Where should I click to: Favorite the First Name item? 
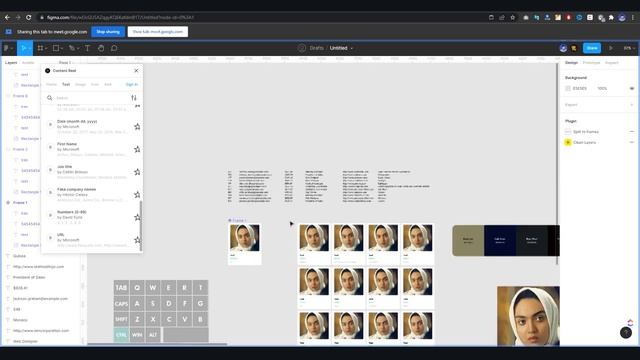click(137, 149)
